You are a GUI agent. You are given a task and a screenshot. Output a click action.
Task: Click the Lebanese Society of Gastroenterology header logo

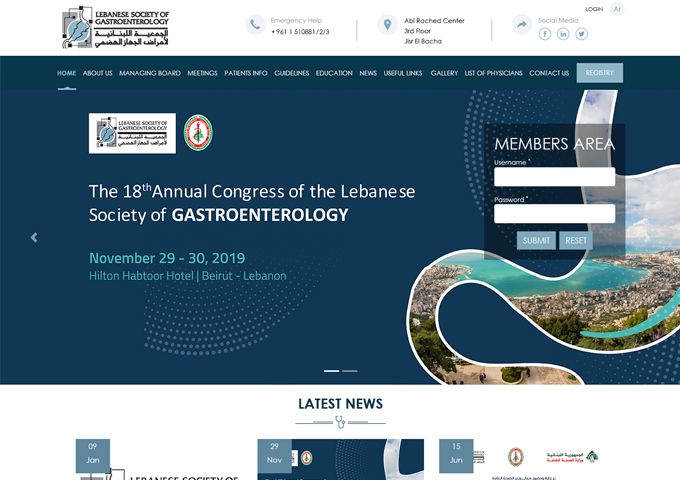tap(115, 27)
